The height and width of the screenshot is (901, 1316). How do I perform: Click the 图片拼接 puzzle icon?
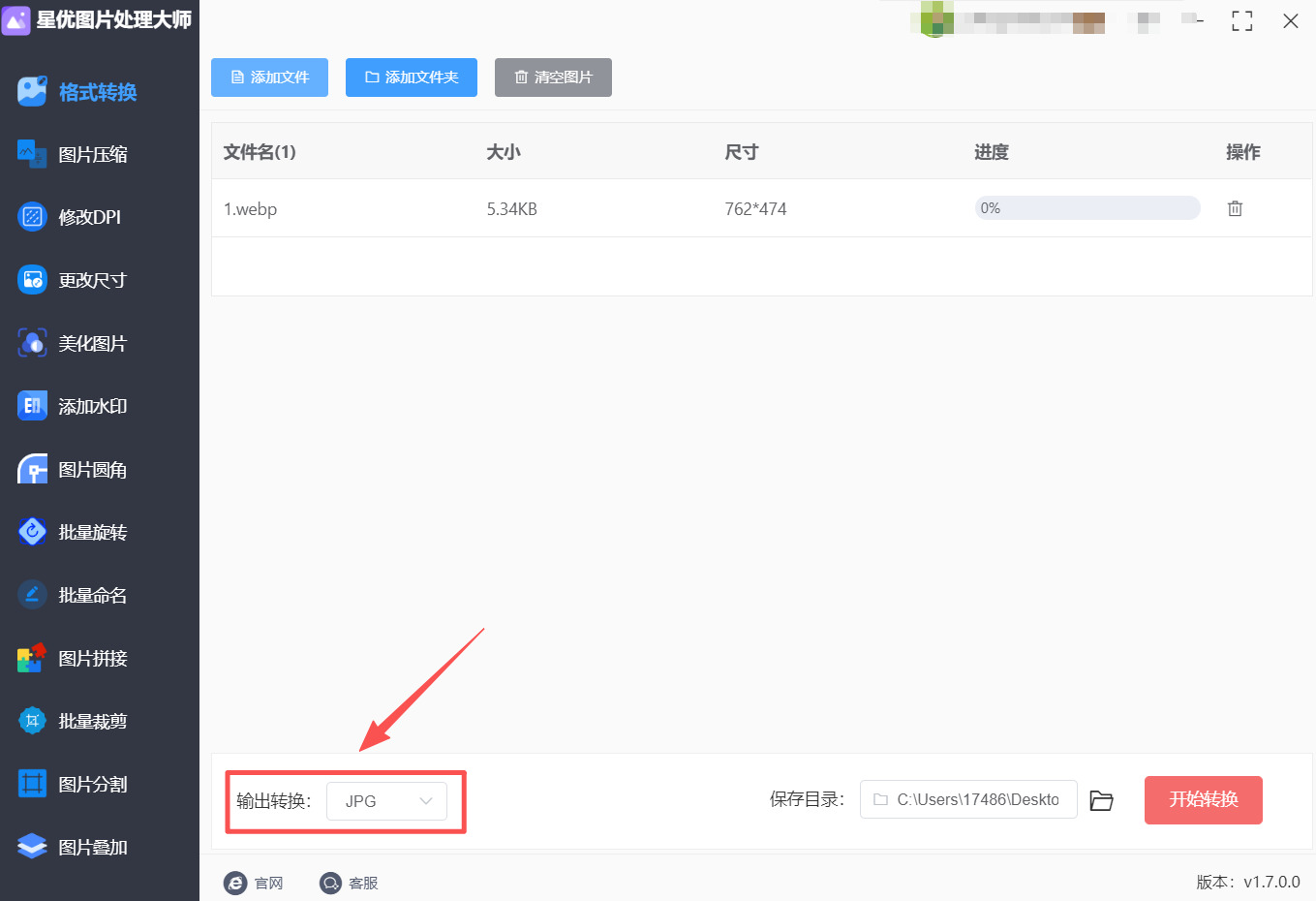tap(32, 658)
